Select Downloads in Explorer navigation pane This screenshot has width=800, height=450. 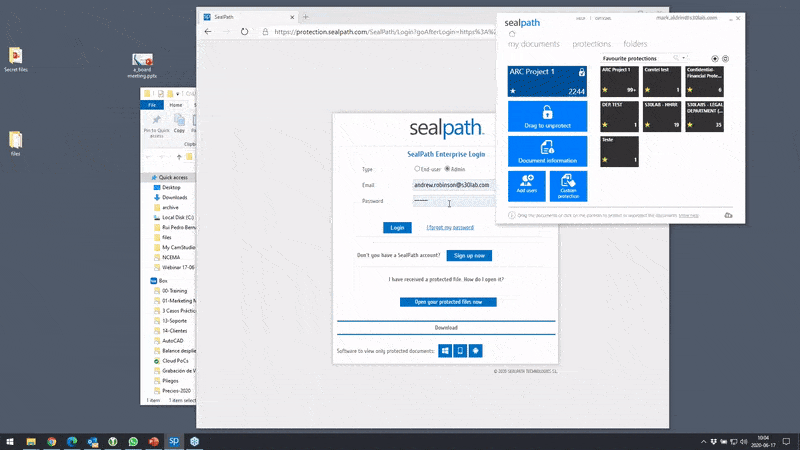pos(174,197)
